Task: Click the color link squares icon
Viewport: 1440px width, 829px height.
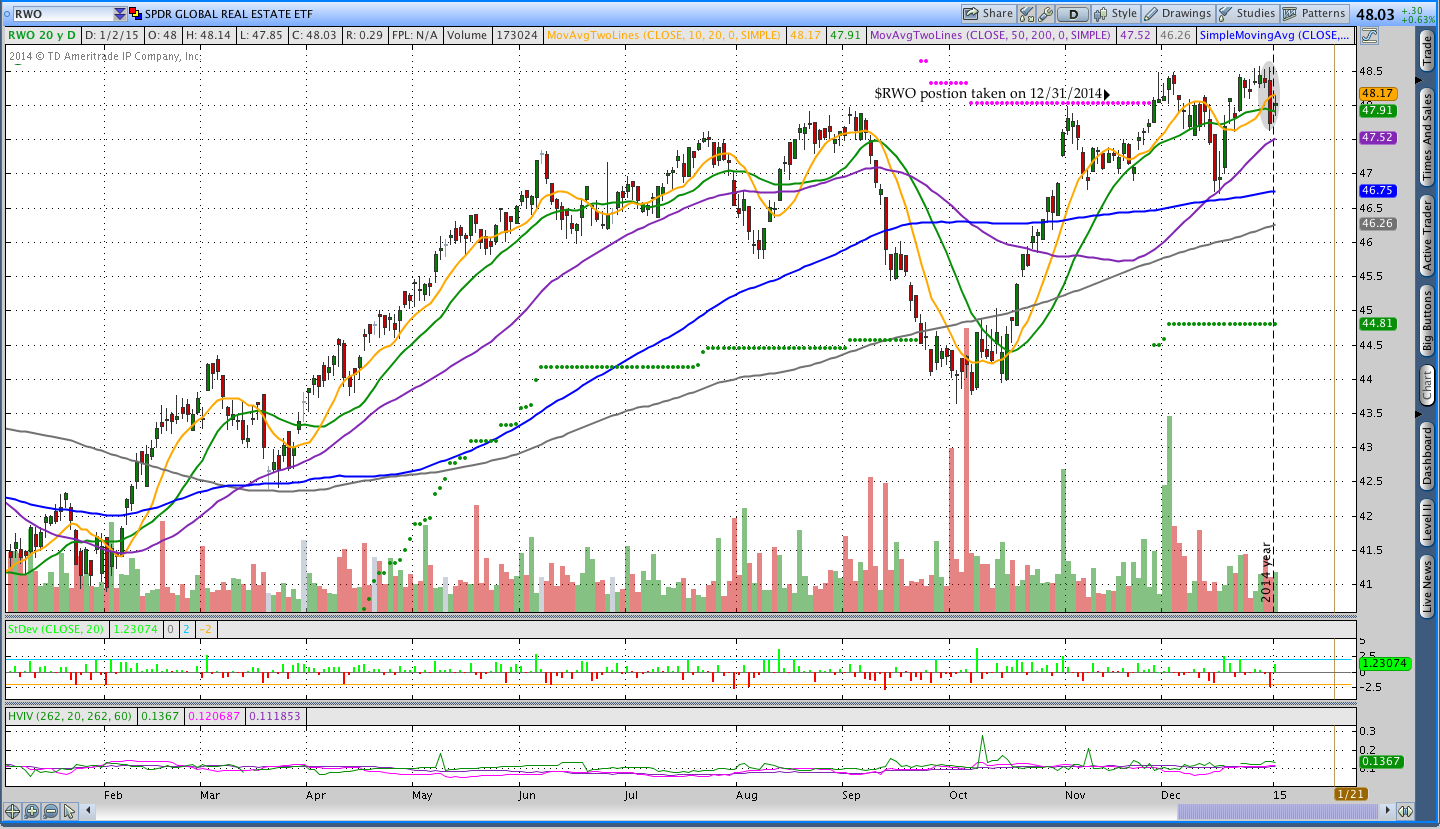Action: [135, 14]
